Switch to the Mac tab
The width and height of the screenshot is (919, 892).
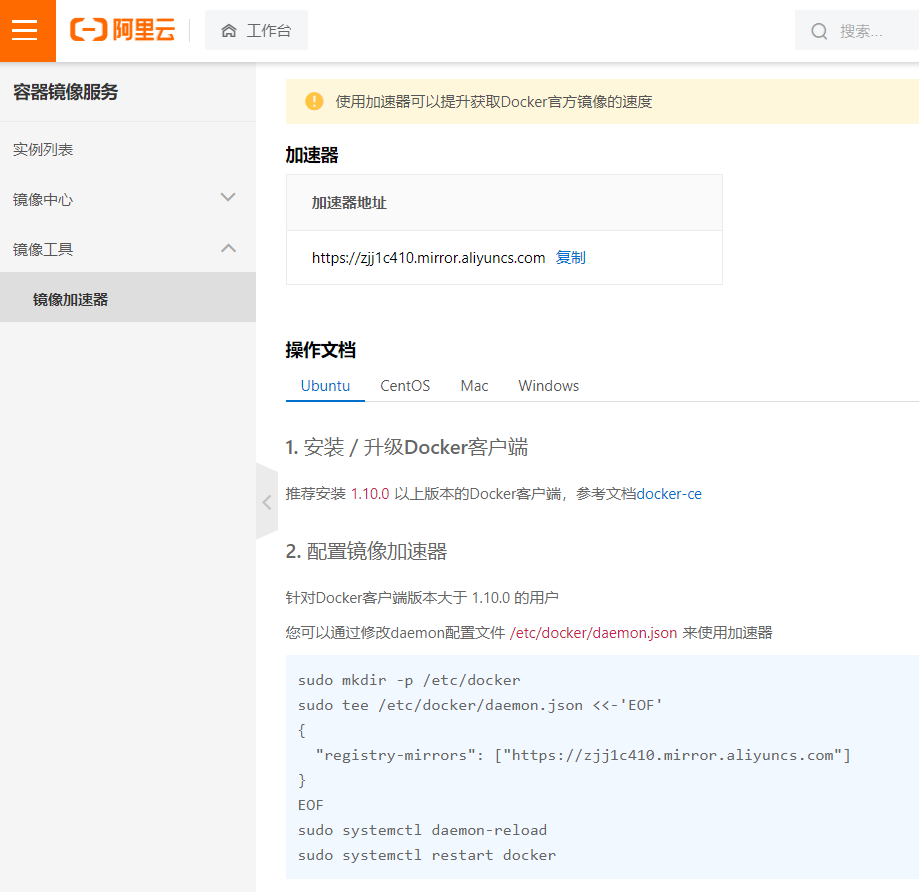coord(474,386)
